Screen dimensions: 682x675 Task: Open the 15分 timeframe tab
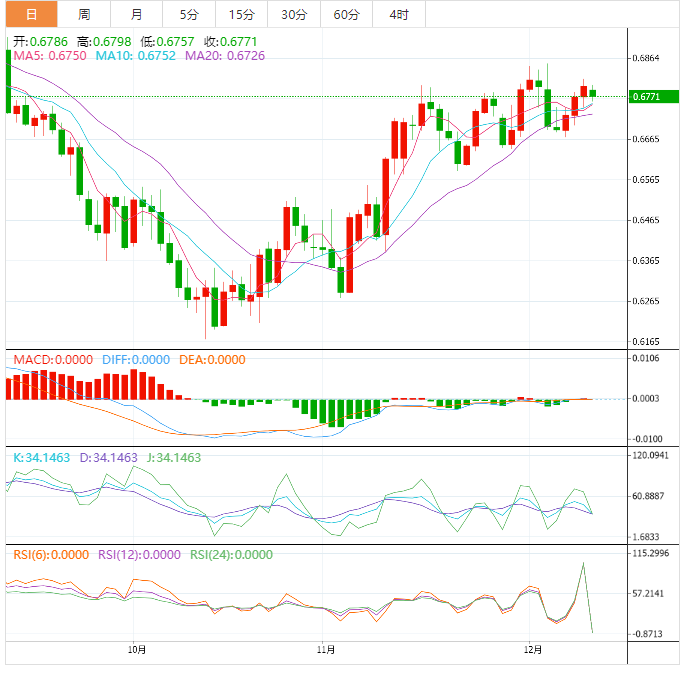242,14
